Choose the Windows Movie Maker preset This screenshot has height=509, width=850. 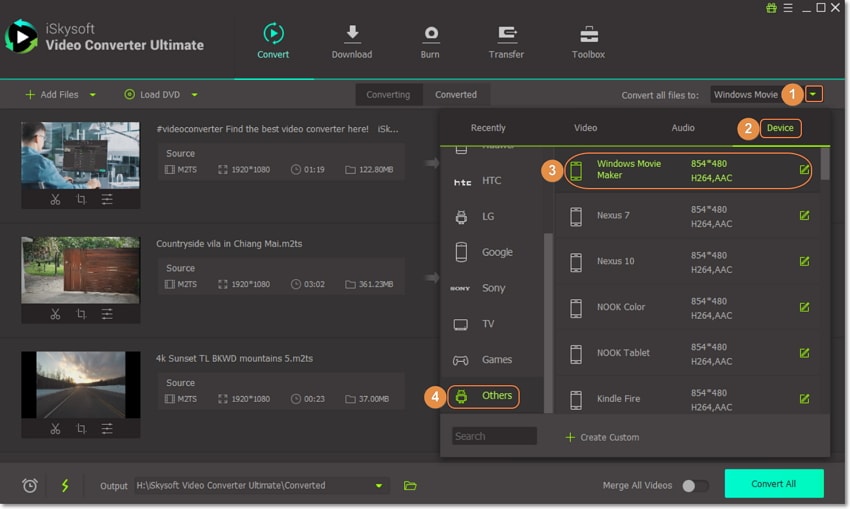pos(687,170)
